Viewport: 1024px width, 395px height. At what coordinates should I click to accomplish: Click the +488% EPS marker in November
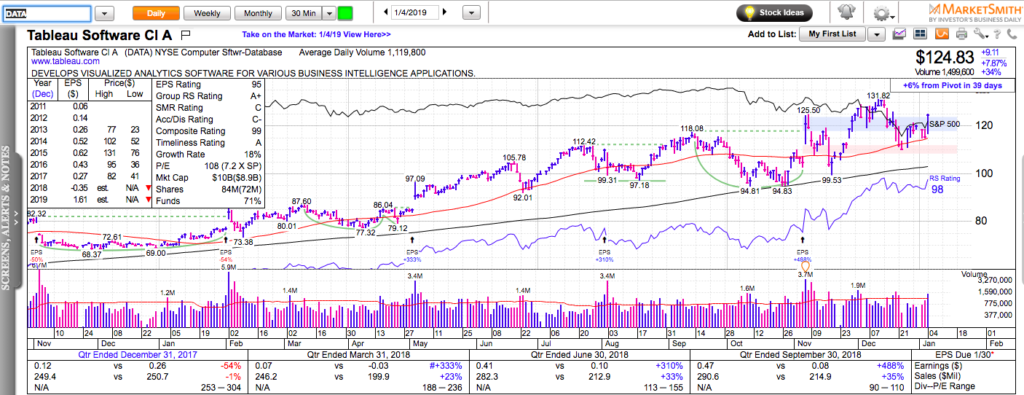[803, 259]
